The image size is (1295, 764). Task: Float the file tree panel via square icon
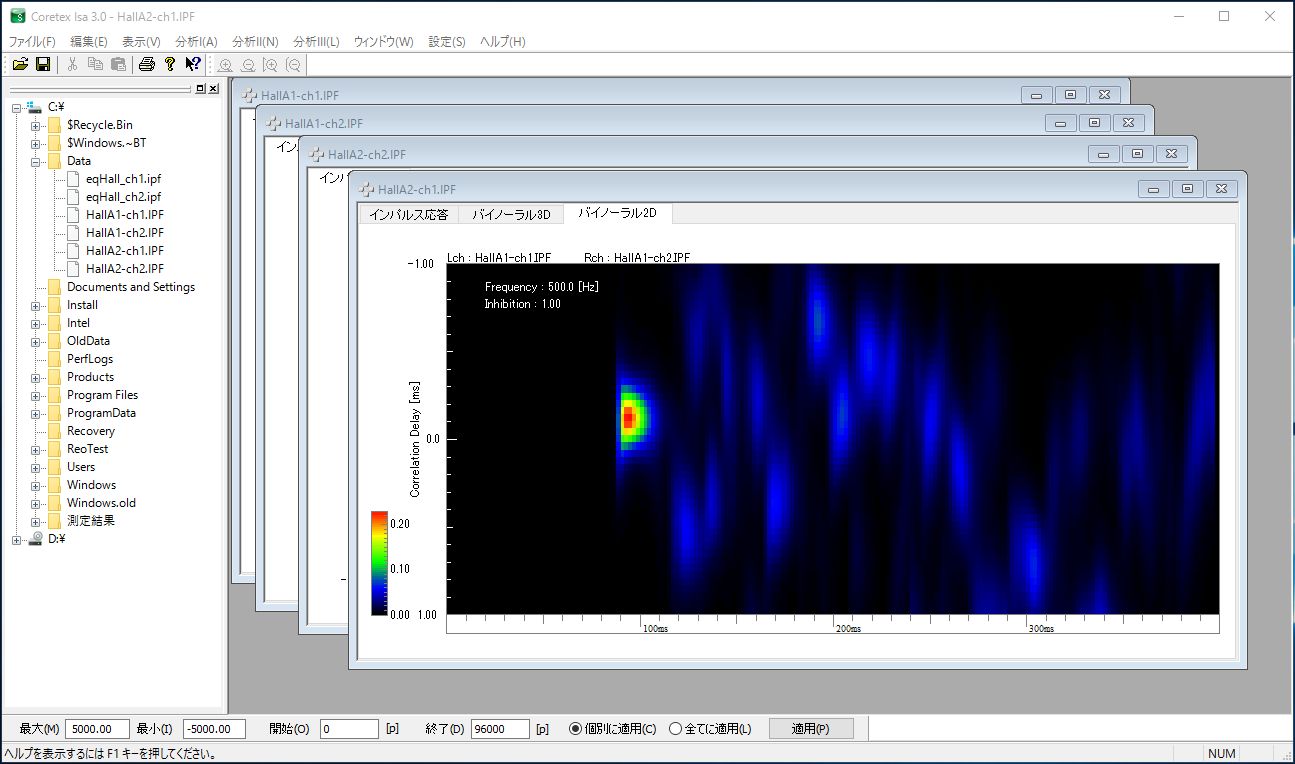click(x=200, y=89)
